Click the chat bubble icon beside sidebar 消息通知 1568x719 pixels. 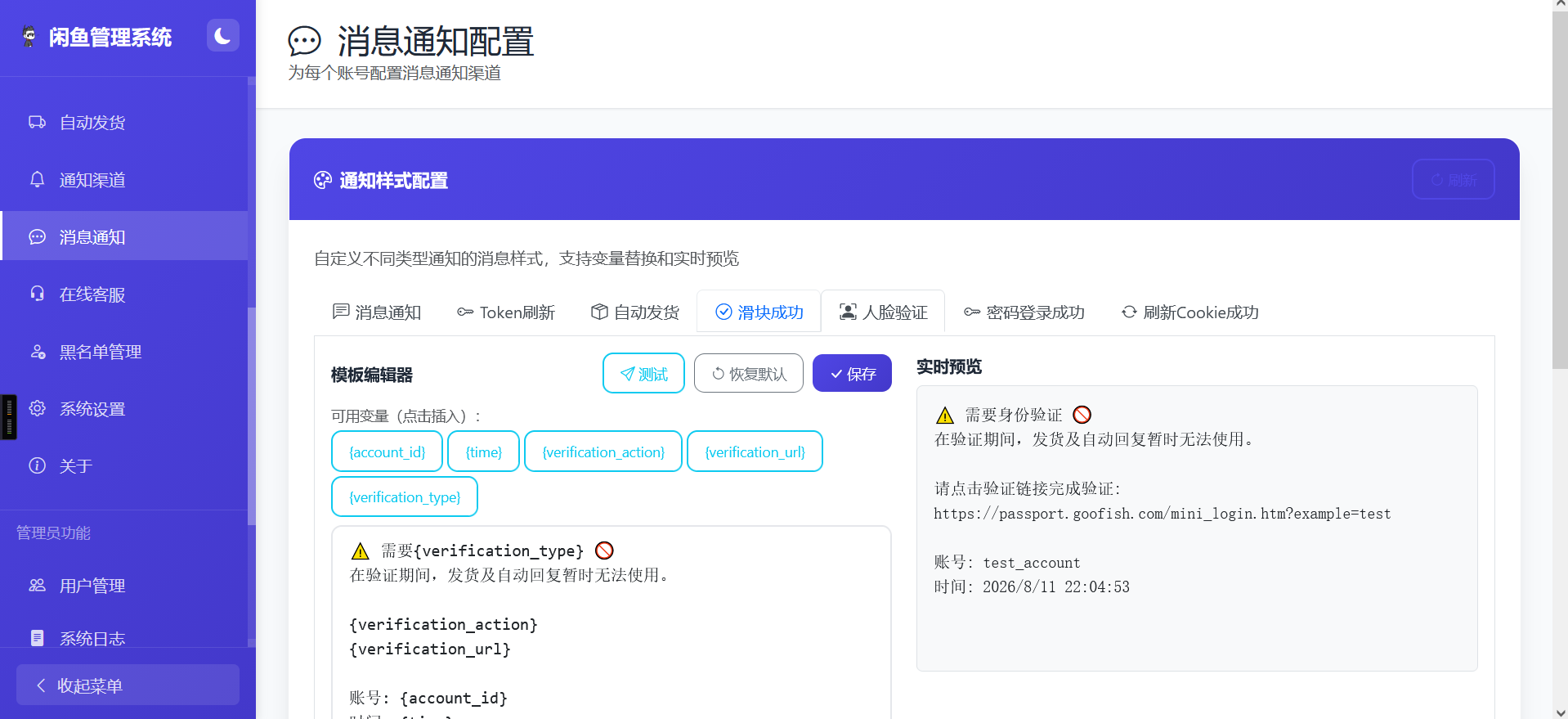[x=37, y=236]
